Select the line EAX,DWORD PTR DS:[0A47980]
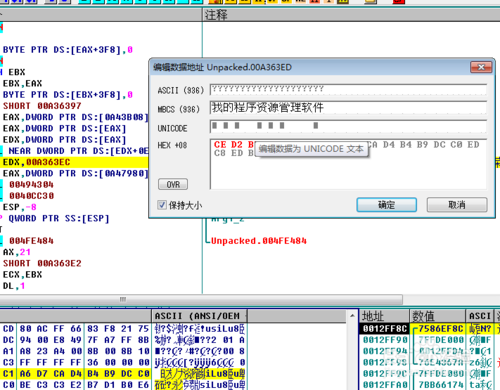This screenshot has width=500, height=390. 75,174
